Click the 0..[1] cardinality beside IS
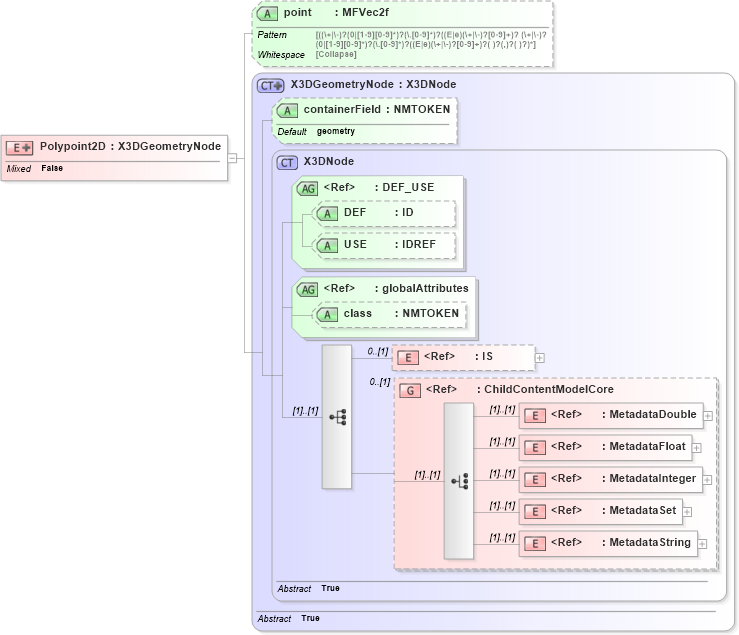 pos(378,351)
